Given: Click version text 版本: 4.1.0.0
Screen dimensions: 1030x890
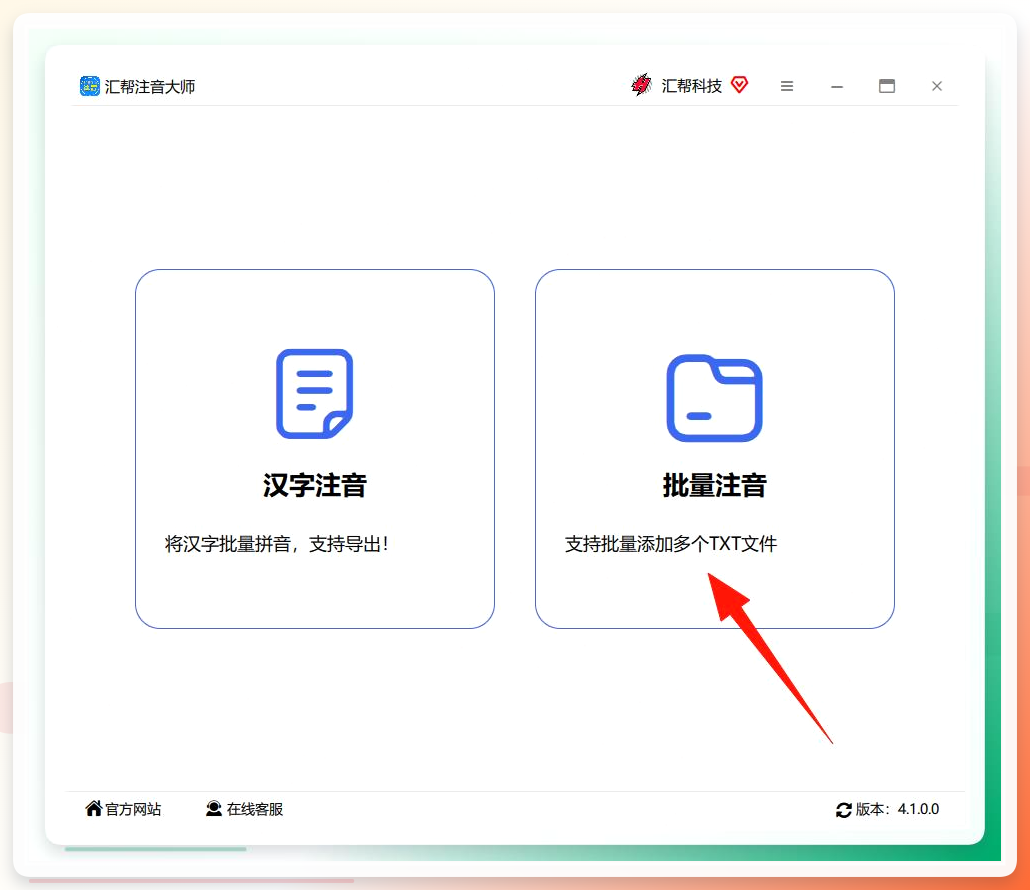Looking at the screenshot, I should [x=897, y=809].
